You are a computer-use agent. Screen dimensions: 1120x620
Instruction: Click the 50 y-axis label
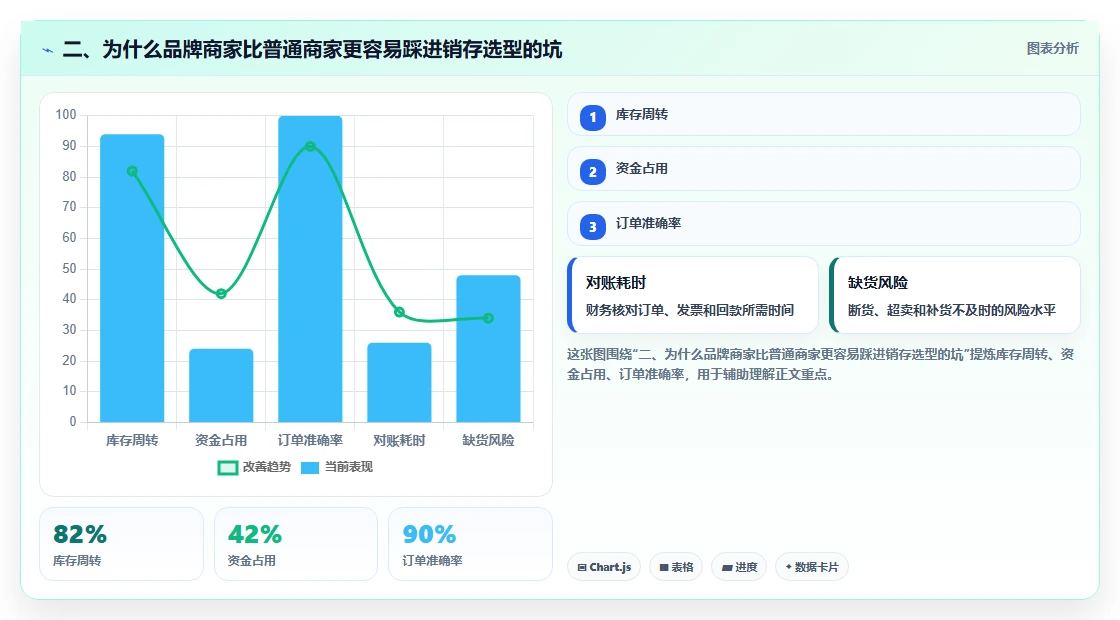pyautogui.click(x=69, y=269)
